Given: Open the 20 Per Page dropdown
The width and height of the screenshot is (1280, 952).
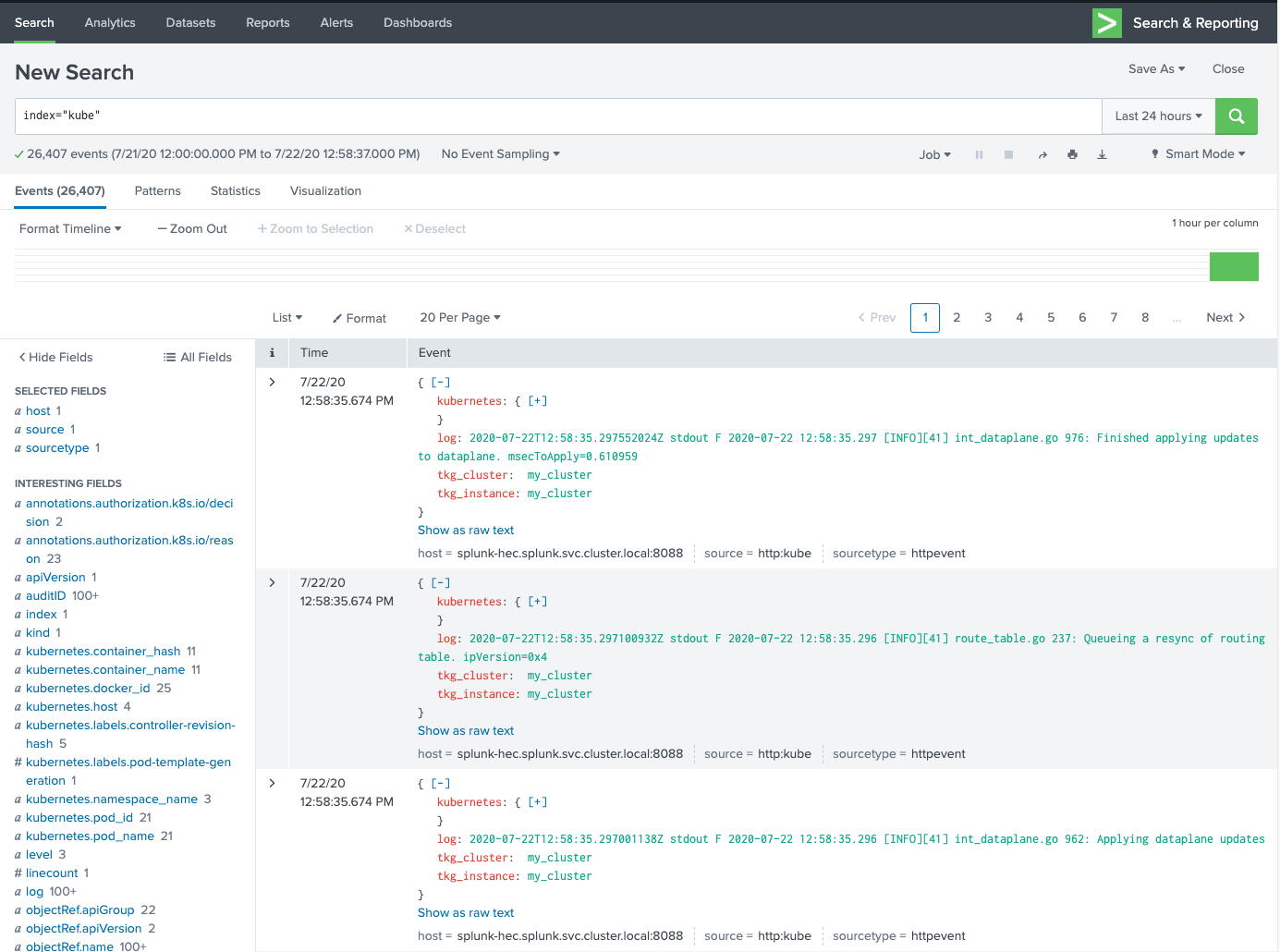Looking at the screenshot, I should click(460, 318).
